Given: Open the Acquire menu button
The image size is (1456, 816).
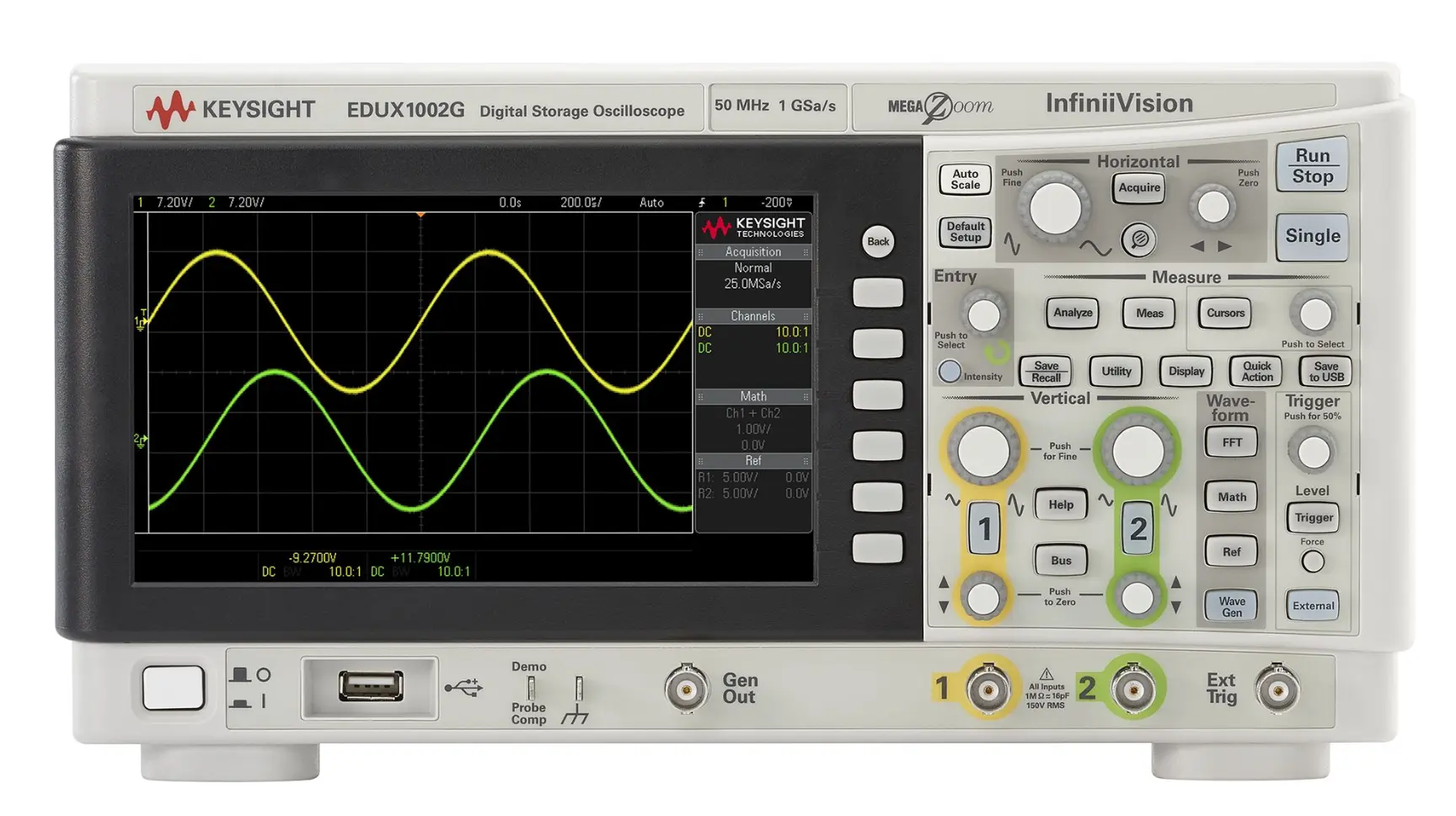Looking at the screenshot, I should tap(1139, 188).
